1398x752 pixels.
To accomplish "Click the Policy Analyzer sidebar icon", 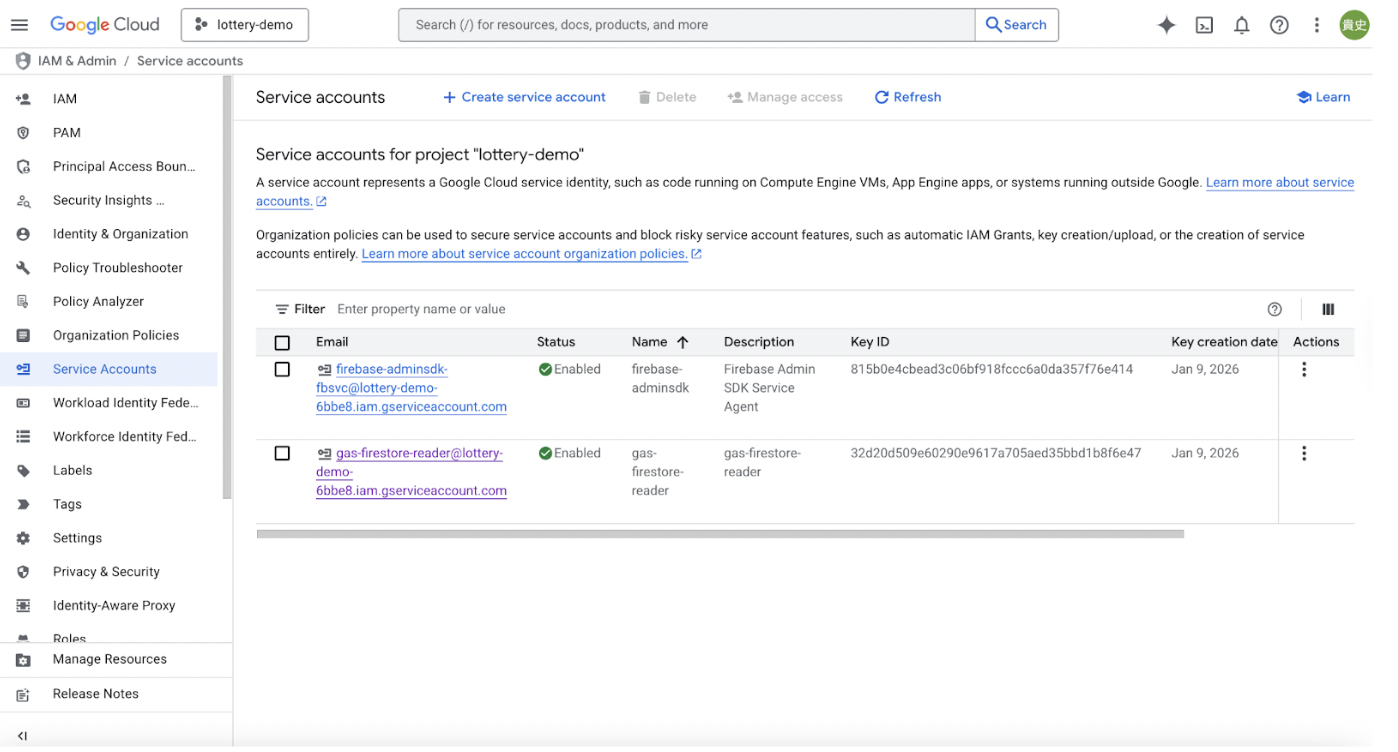I will click(23, 302).
